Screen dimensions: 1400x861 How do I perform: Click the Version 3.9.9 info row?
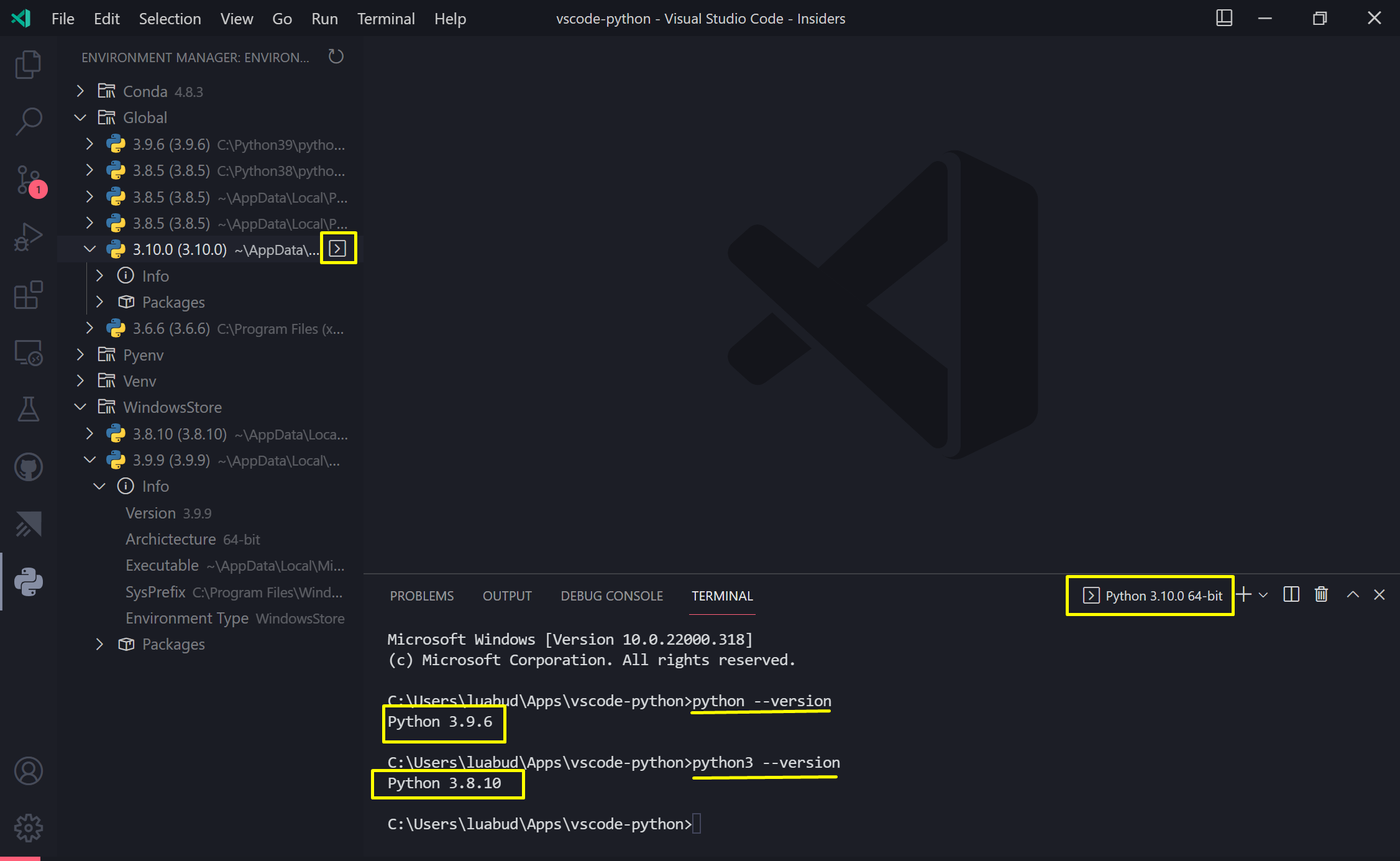[x=210, y=513]
